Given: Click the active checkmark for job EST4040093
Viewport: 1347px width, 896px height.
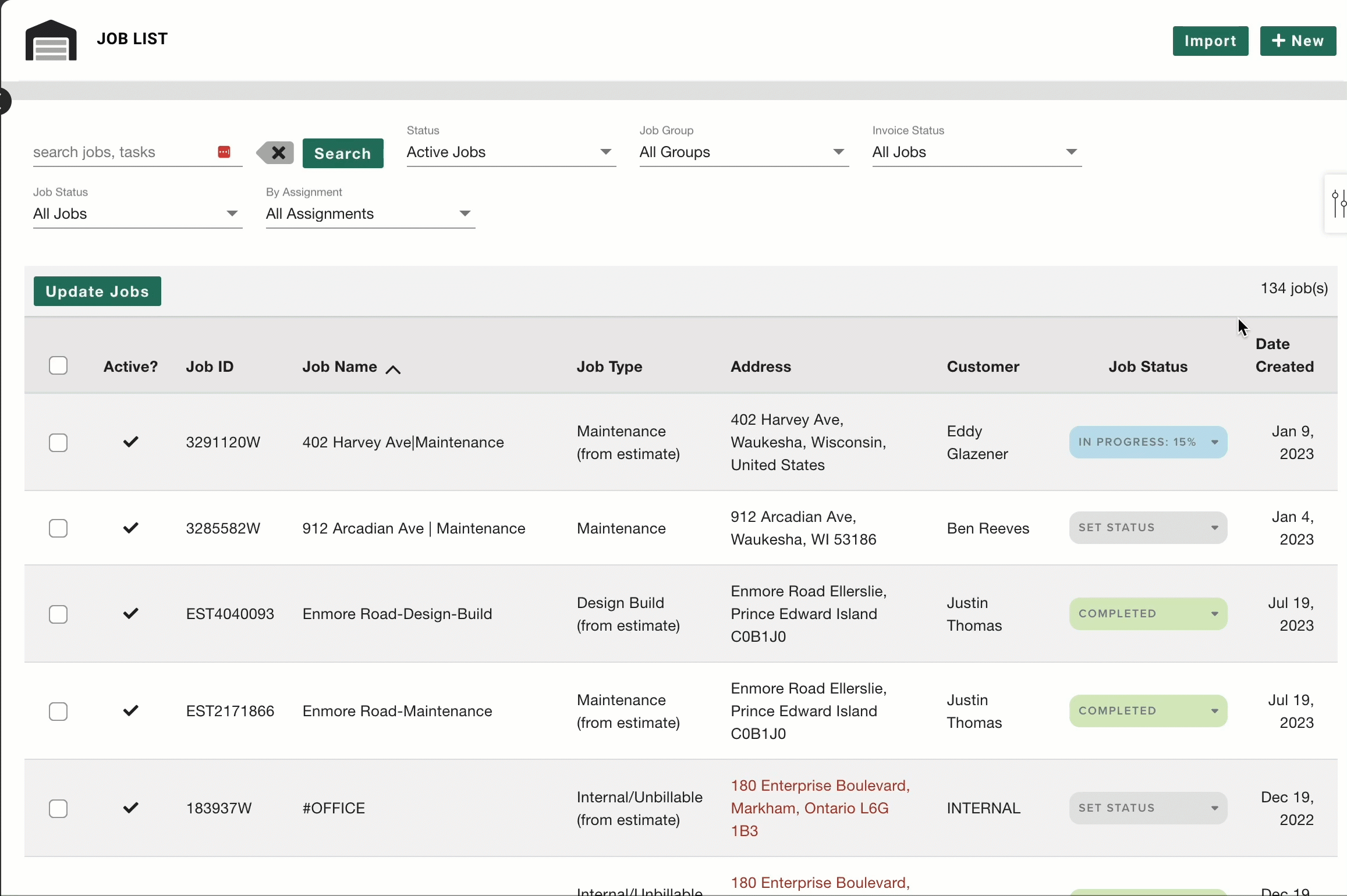Looking at the screenshot, I should [131, 613].
